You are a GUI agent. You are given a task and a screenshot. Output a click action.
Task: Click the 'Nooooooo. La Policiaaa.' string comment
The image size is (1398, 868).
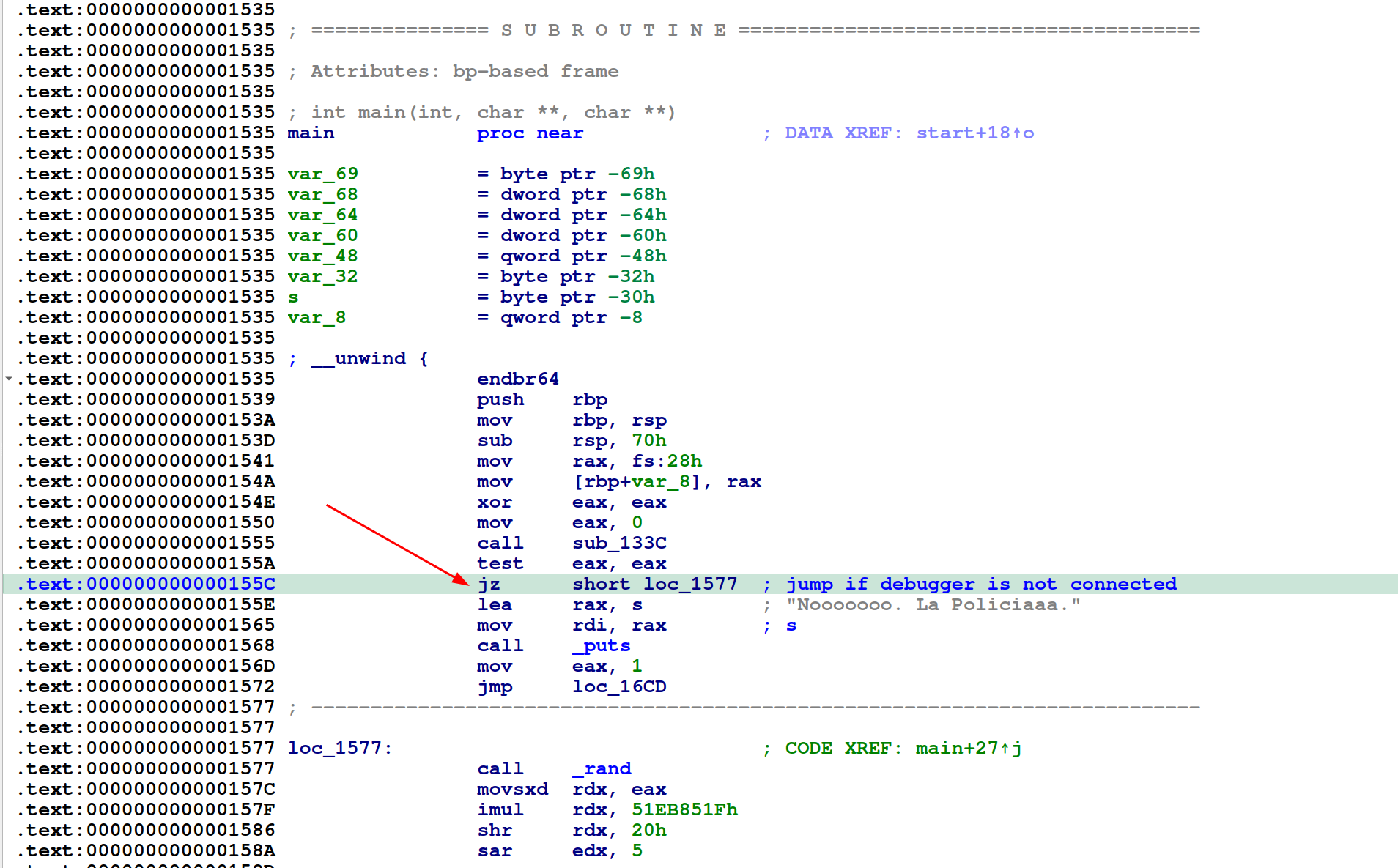(x=933, y=604)
